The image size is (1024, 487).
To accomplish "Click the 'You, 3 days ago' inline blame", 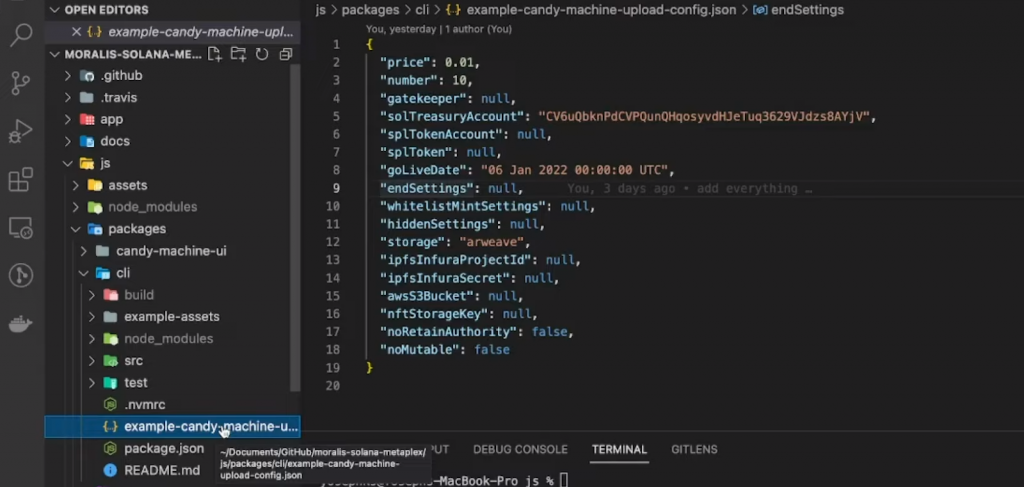I will click(689, 189).
